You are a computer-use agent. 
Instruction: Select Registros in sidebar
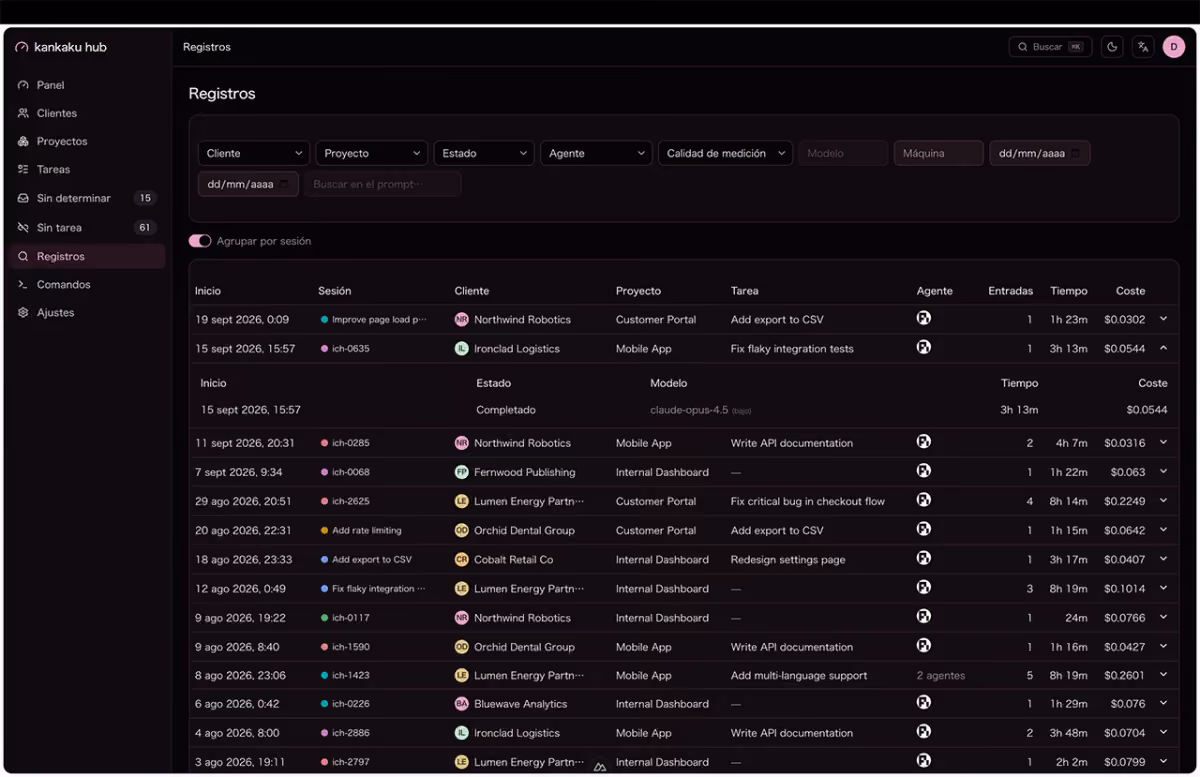(x=86, y=256)
